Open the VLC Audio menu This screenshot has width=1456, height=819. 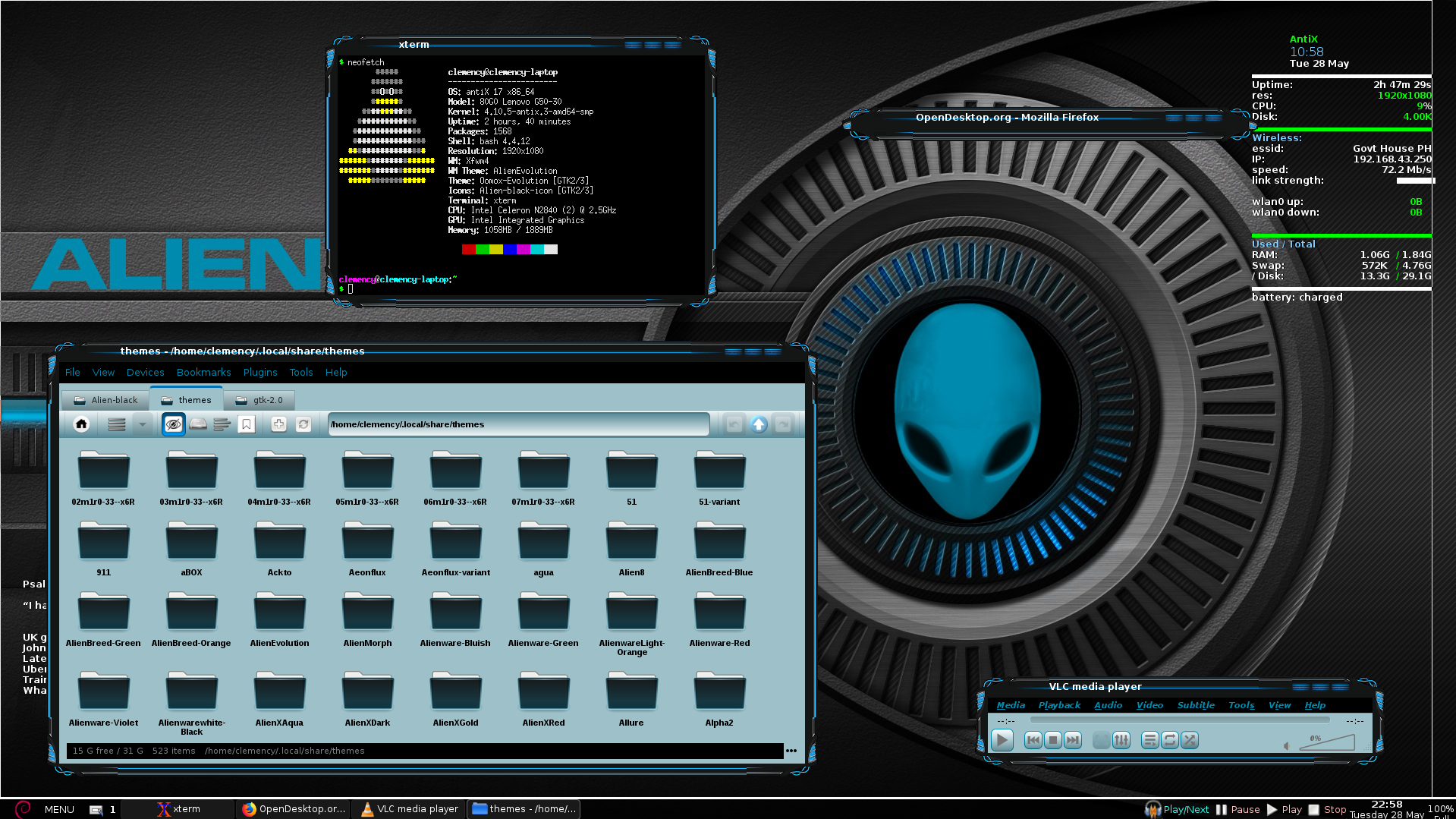coord(1108,705)
